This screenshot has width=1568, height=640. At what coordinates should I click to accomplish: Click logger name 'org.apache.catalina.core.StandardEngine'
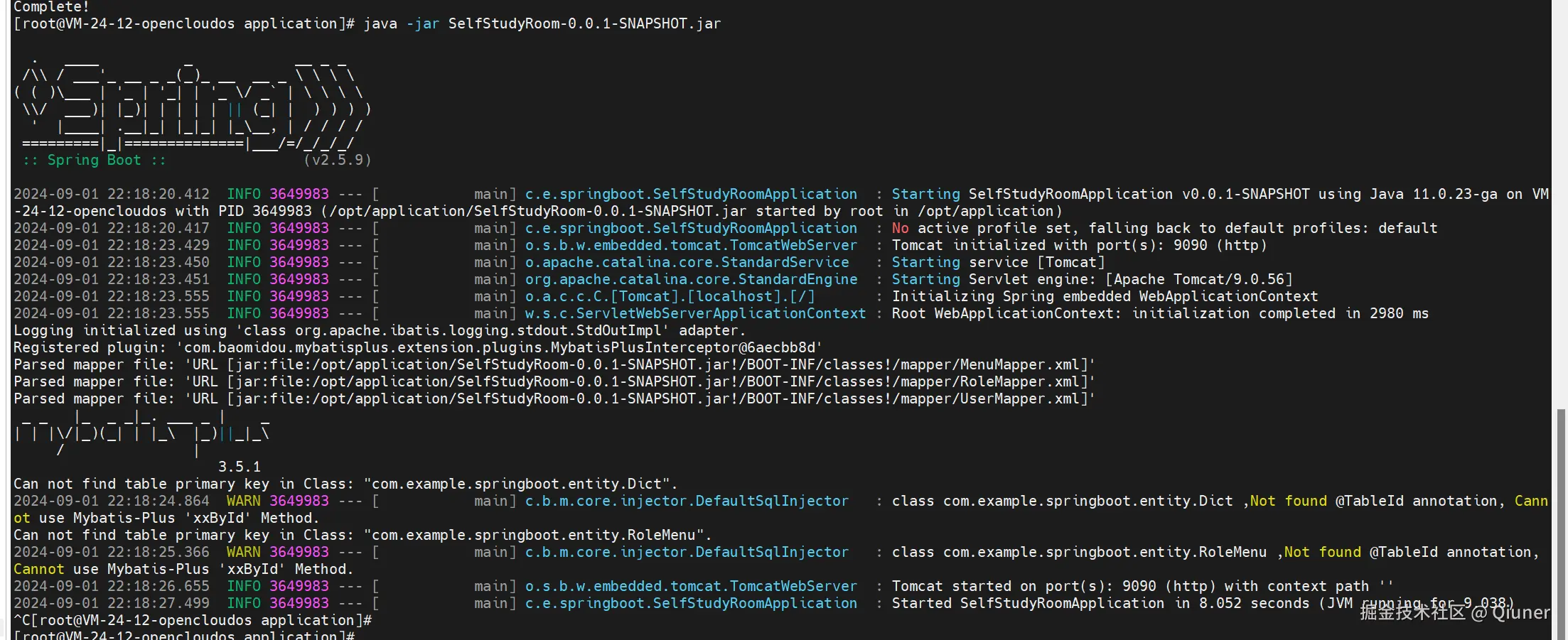pos(692,279)
